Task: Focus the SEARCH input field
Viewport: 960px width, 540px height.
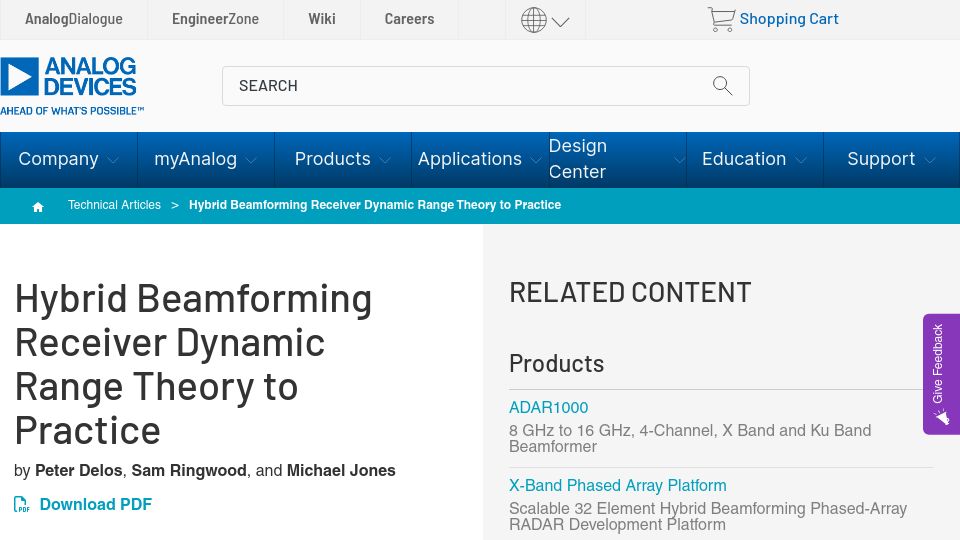Action: (486, 86)
